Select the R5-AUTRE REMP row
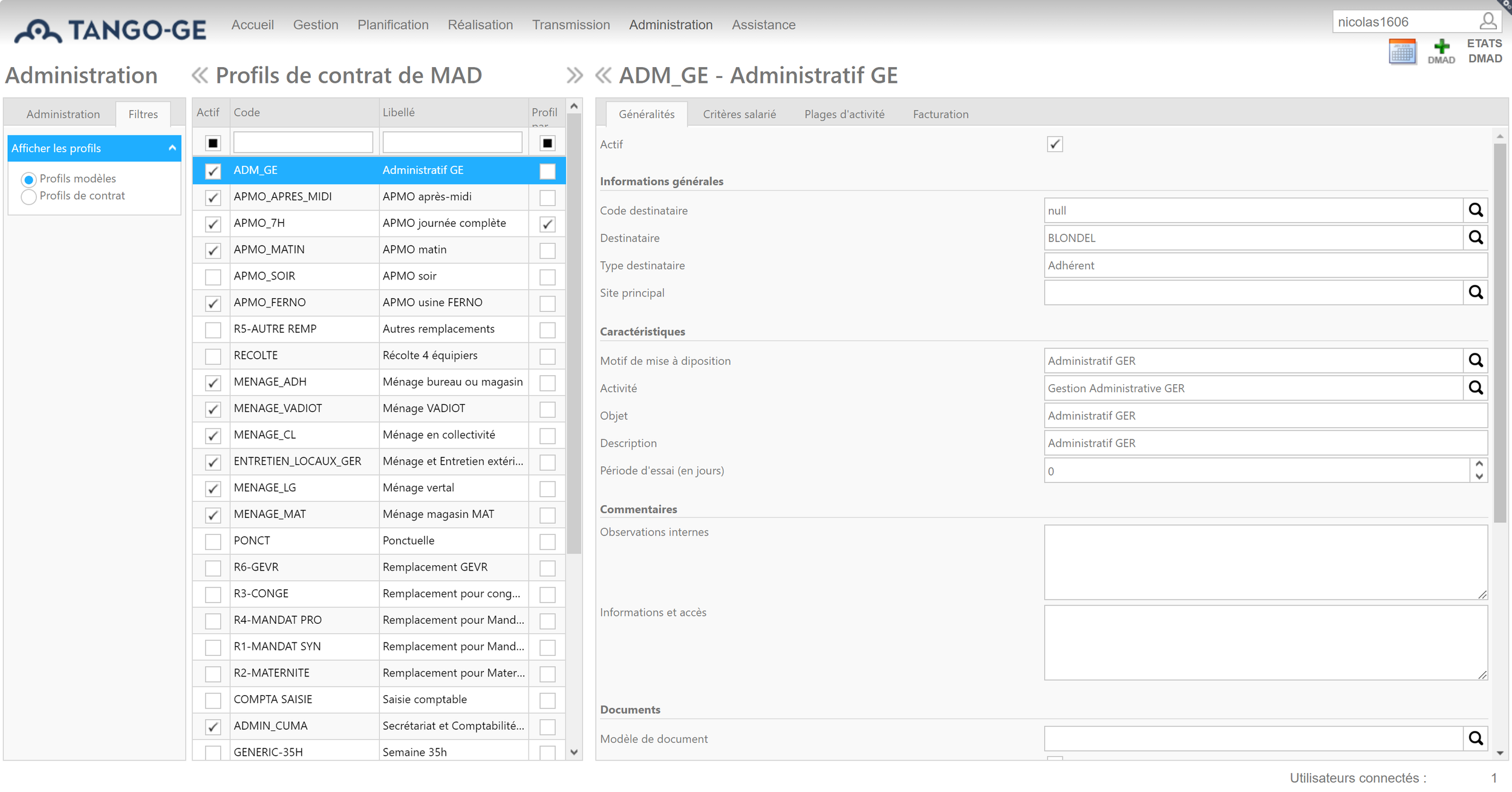This screenshot has height=792, width=1512. [379, 329]
